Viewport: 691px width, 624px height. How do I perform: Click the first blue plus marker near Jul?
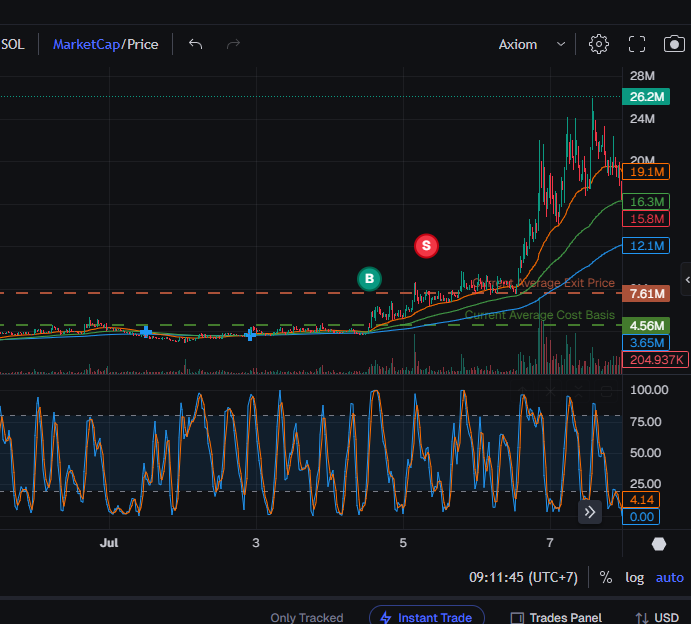pyautogui.click(x=145, y=331)
